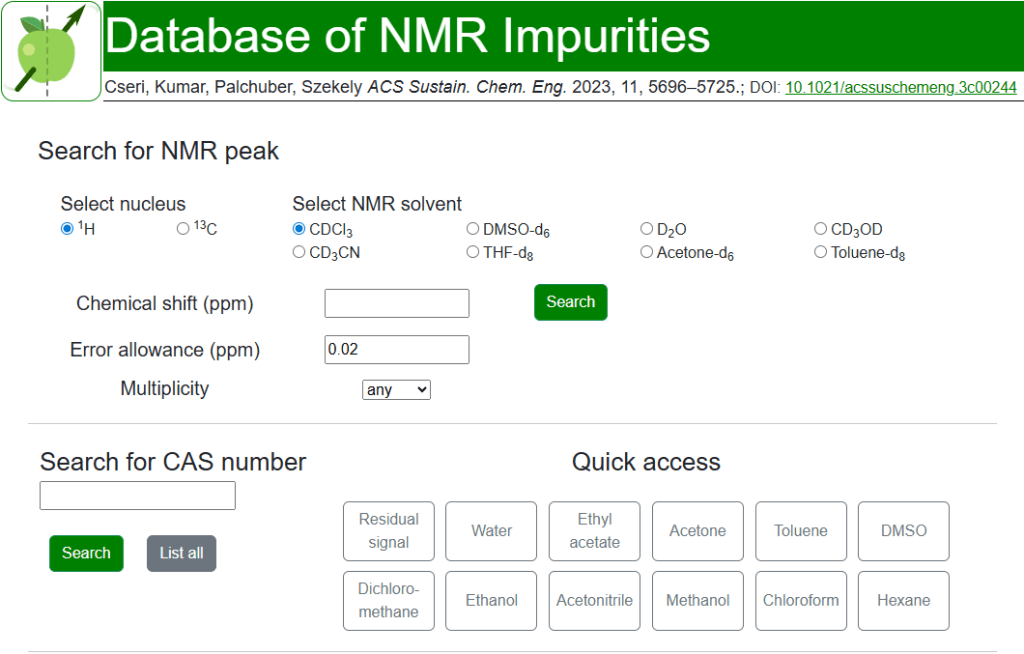Click the green apple site logo

[51, 51]
